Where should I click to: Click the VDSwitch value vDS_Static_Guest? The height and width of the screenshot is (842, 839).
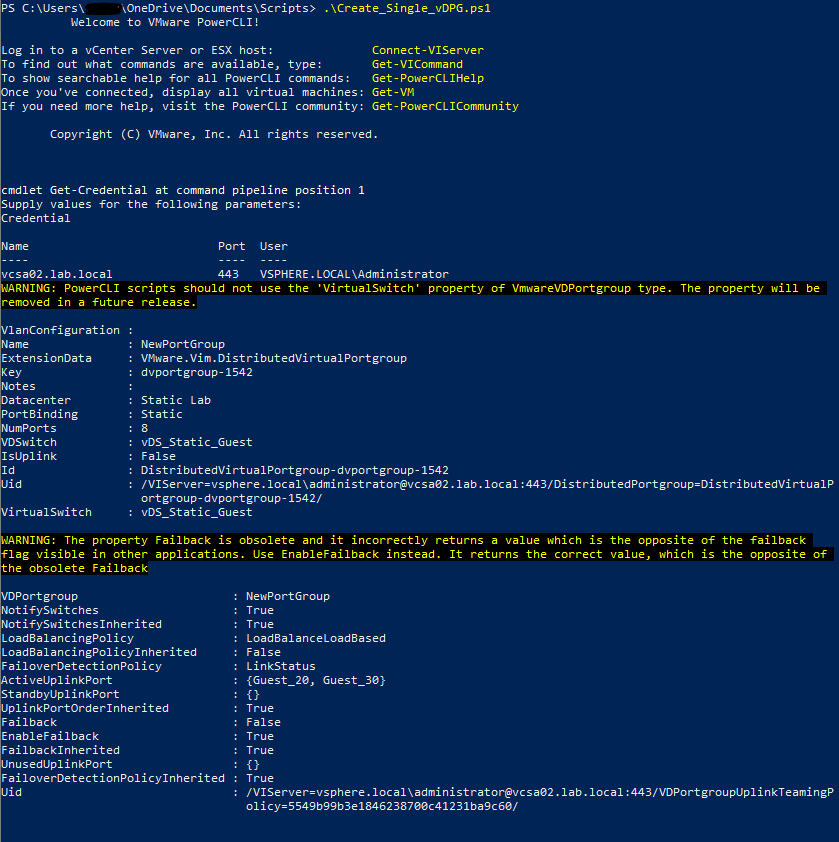click(x=197, y=442)
